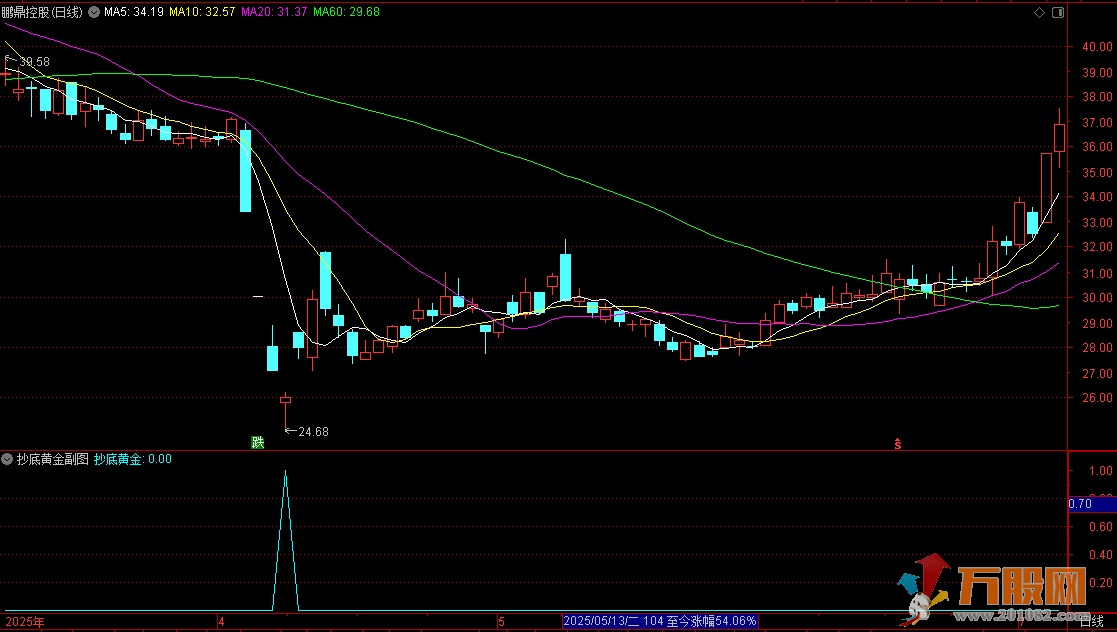Viewport: 1117px width, 632px height.
Task: Click the 2025年 label on time axis
Action: 24,621
